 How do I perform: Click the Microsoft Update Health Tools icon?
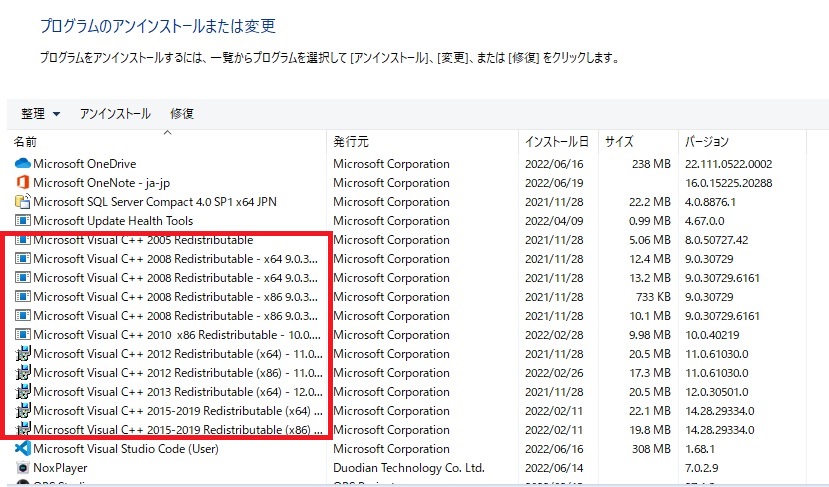(x=23, y=220)
